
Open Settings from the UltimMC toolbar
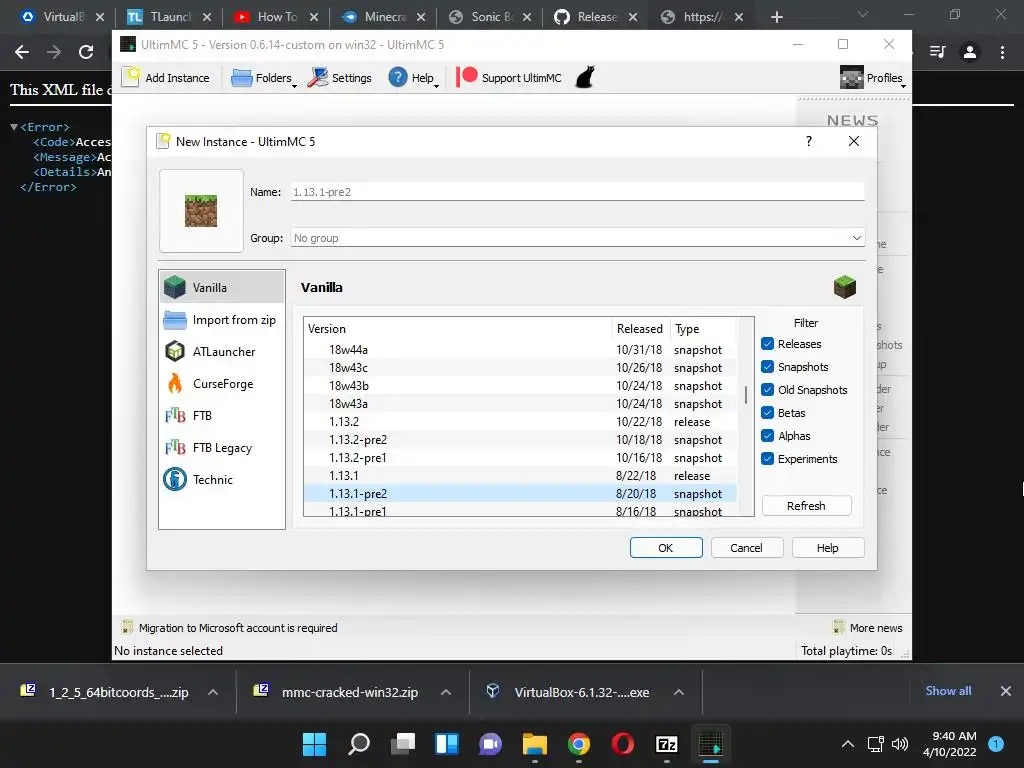pyautogui.click(x=340, y=78)
